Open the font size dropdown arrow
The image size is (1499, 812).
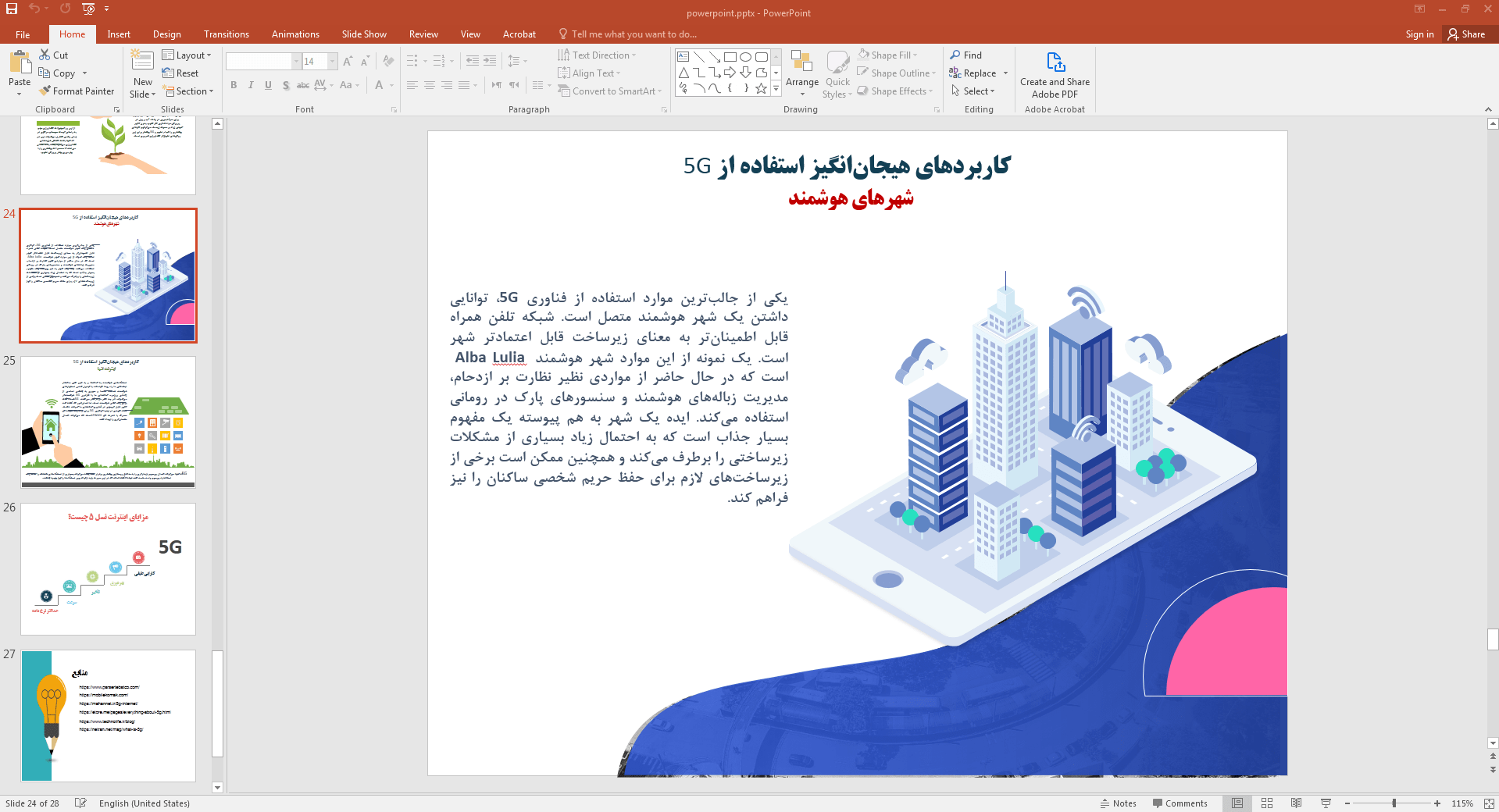[x=332, y=61]
